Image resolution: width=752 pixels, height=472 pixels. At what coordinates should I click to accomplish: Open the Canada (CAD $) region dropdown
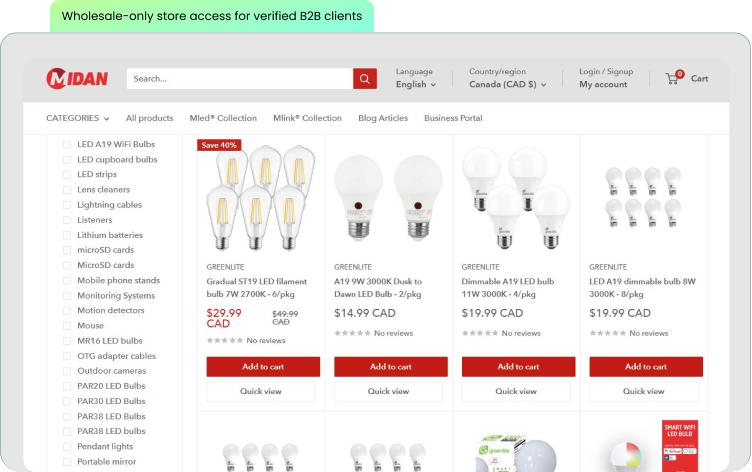(x=507, y=84)
